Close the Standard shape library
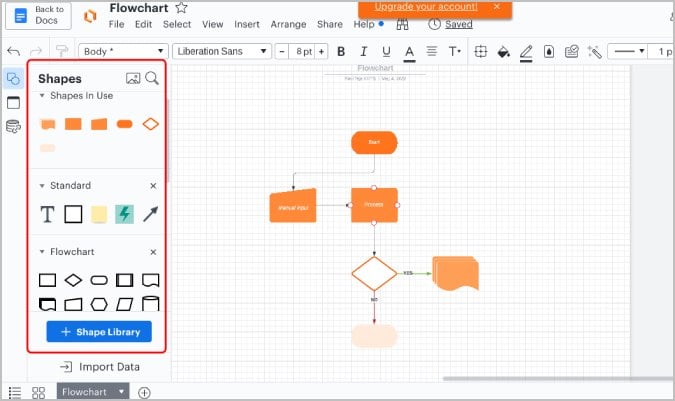The height and width of the screenshot is (401, 675). (153, 186)
